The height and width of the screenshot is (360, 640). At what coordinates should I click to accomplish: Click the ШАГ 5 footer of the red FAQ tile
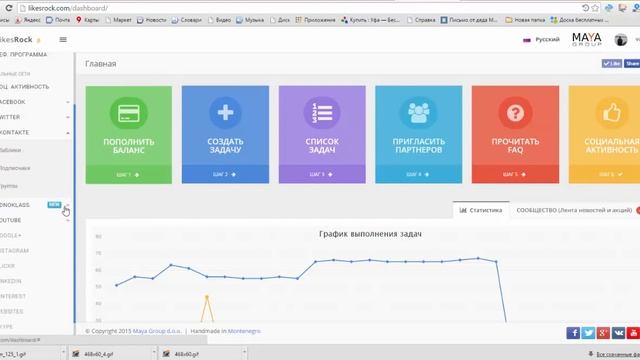tap(515, 174)
